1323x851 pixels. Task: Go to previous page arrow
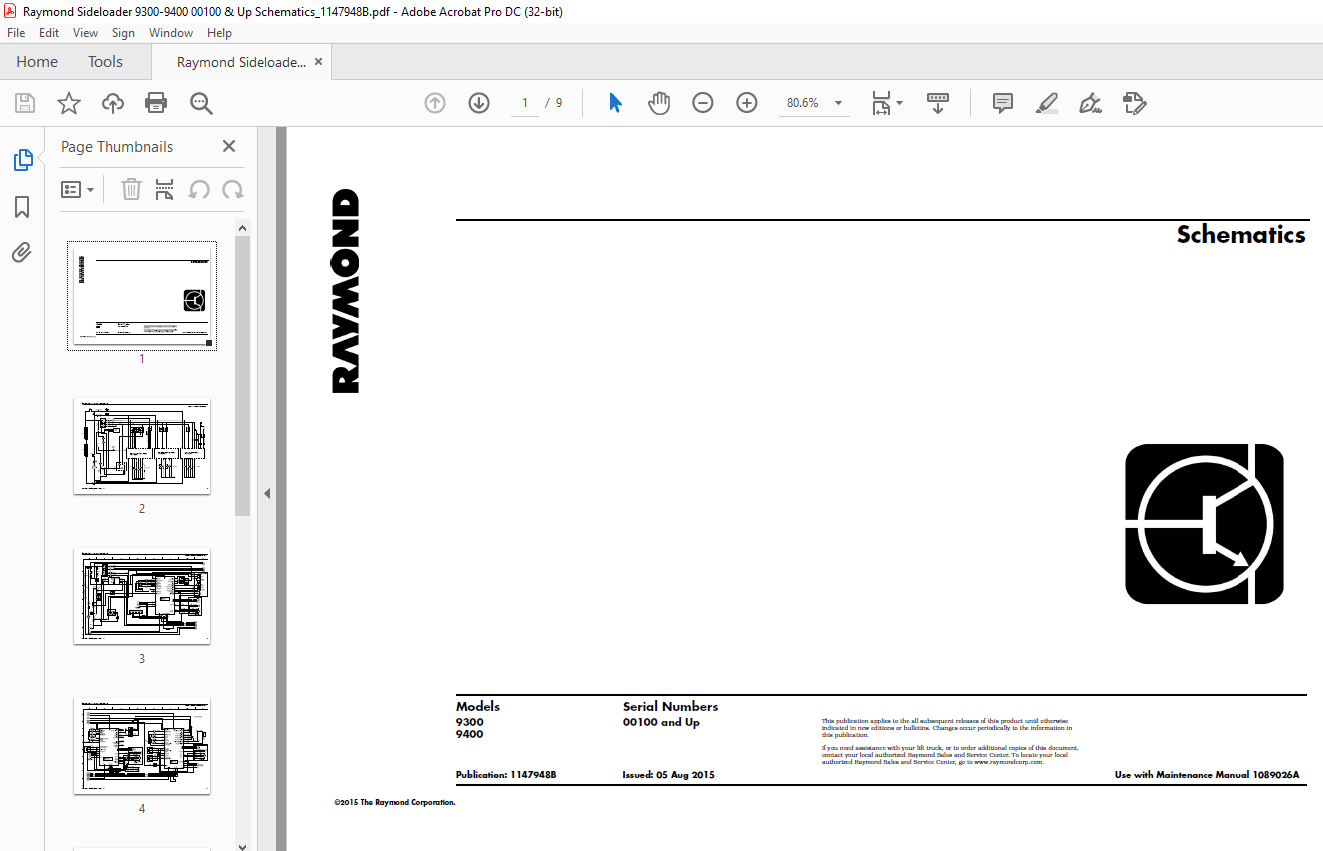pos(435,103)
